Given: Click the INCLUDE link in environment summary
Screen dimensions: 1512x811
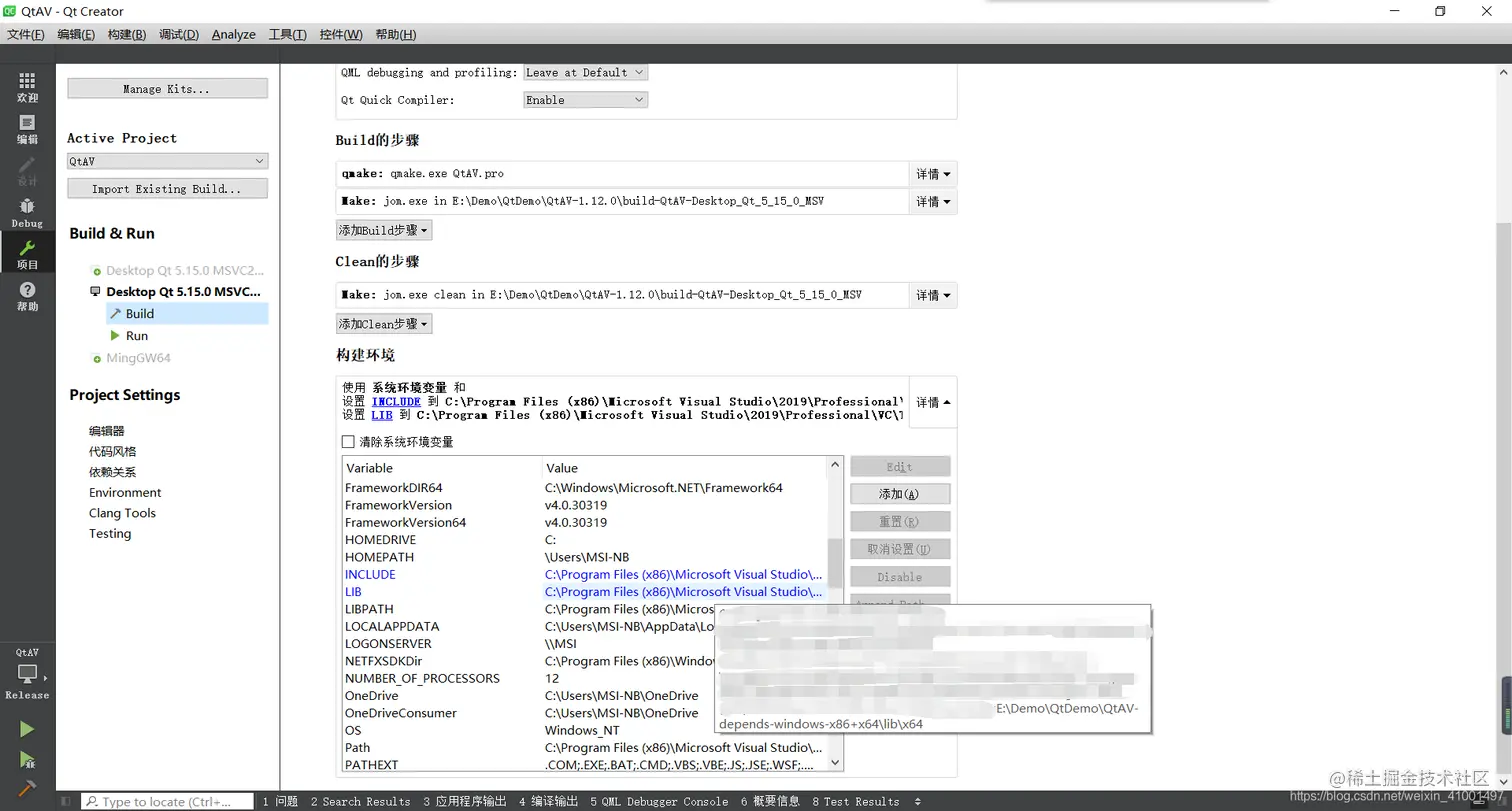Looking at the screenshot, I should click(396, 402).
